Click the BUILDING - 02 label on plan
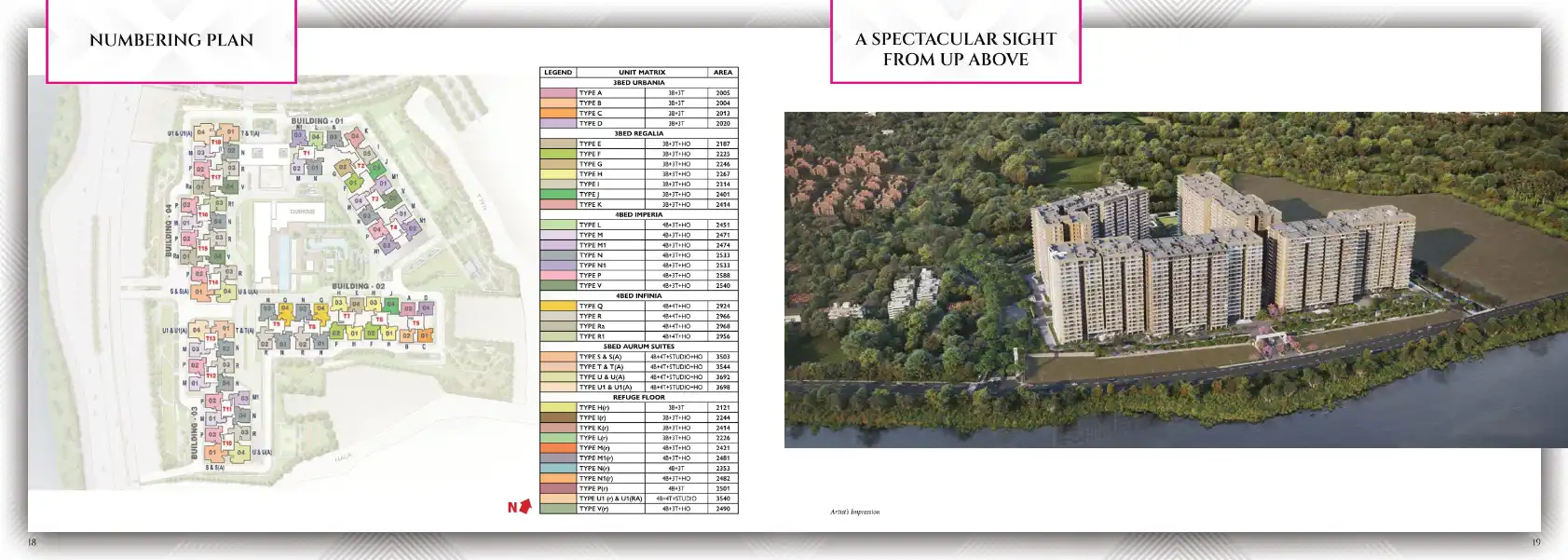The image size is (1568, 560). tap(359, 286)
